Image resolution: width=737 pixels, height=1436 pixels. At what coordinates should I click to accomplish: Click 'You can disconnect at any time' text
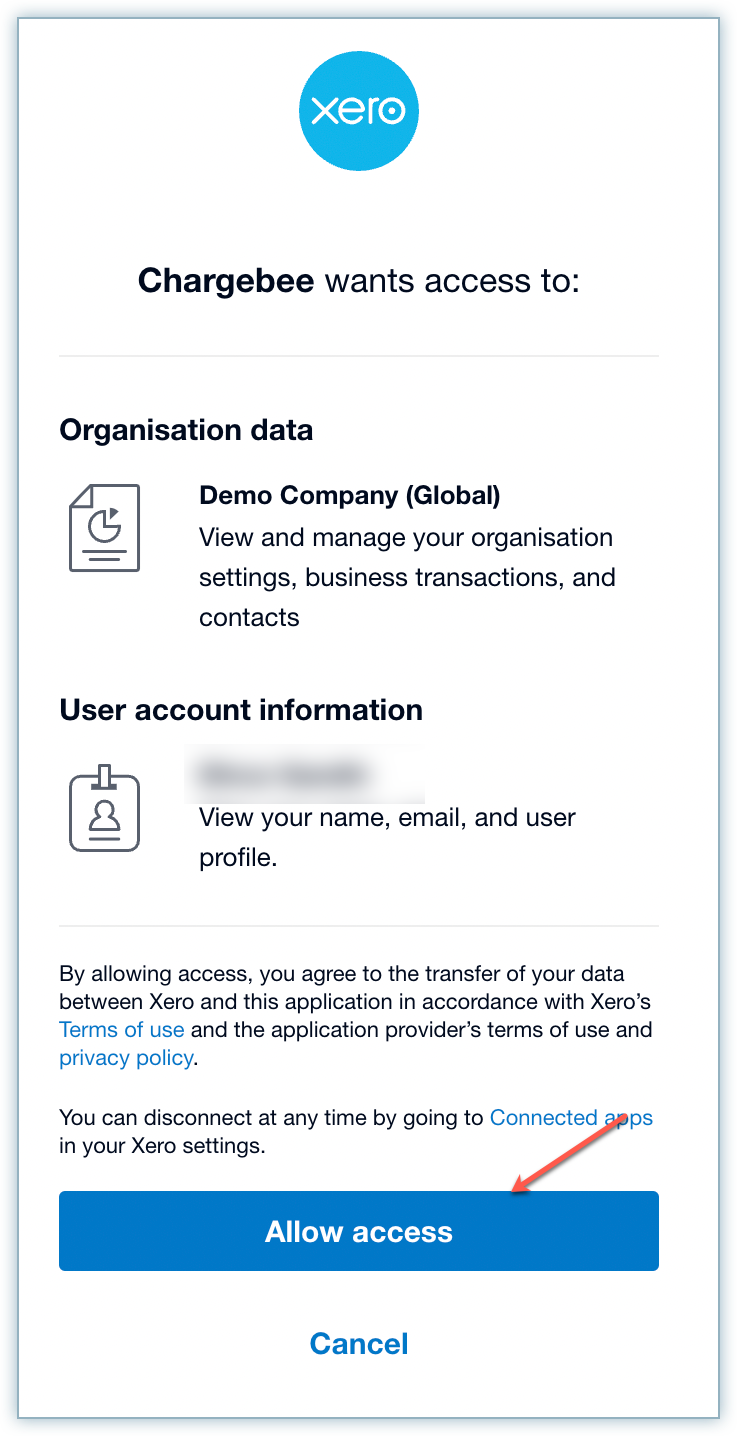(x=273, y=1118)
